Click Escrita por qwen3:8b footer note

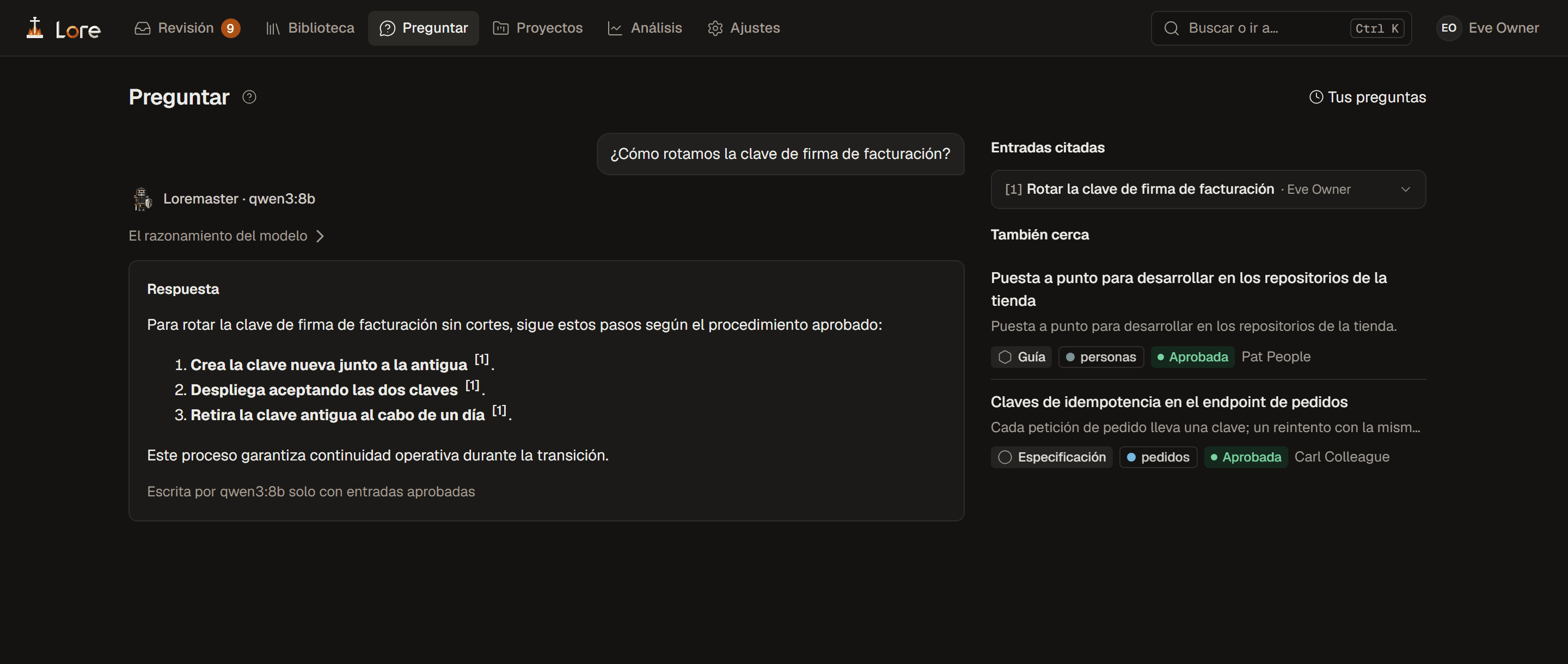point(311,491)
